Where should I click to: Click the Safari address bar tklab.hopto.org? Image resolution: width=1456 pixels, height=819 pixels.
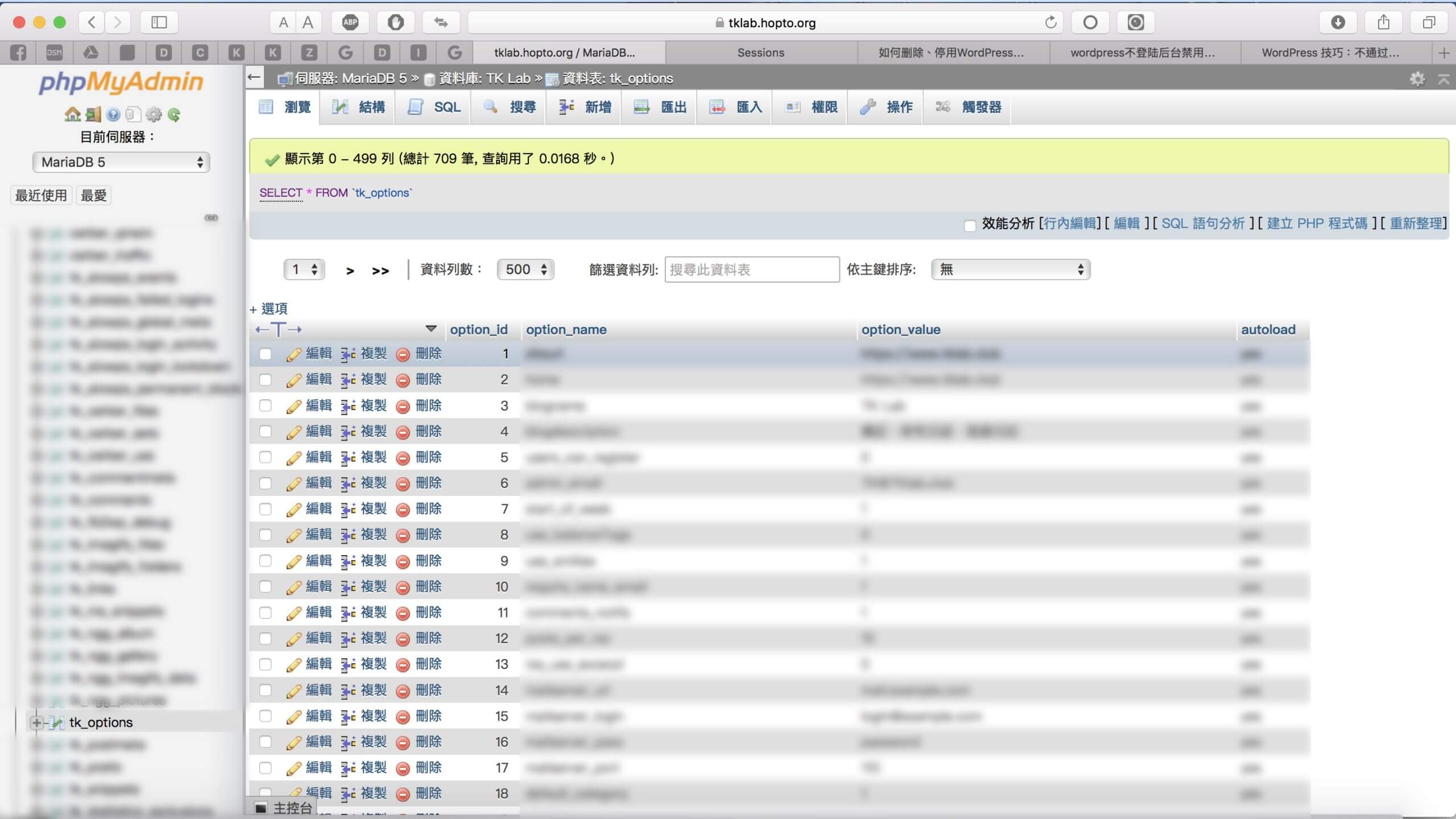(x=765, y=23)
